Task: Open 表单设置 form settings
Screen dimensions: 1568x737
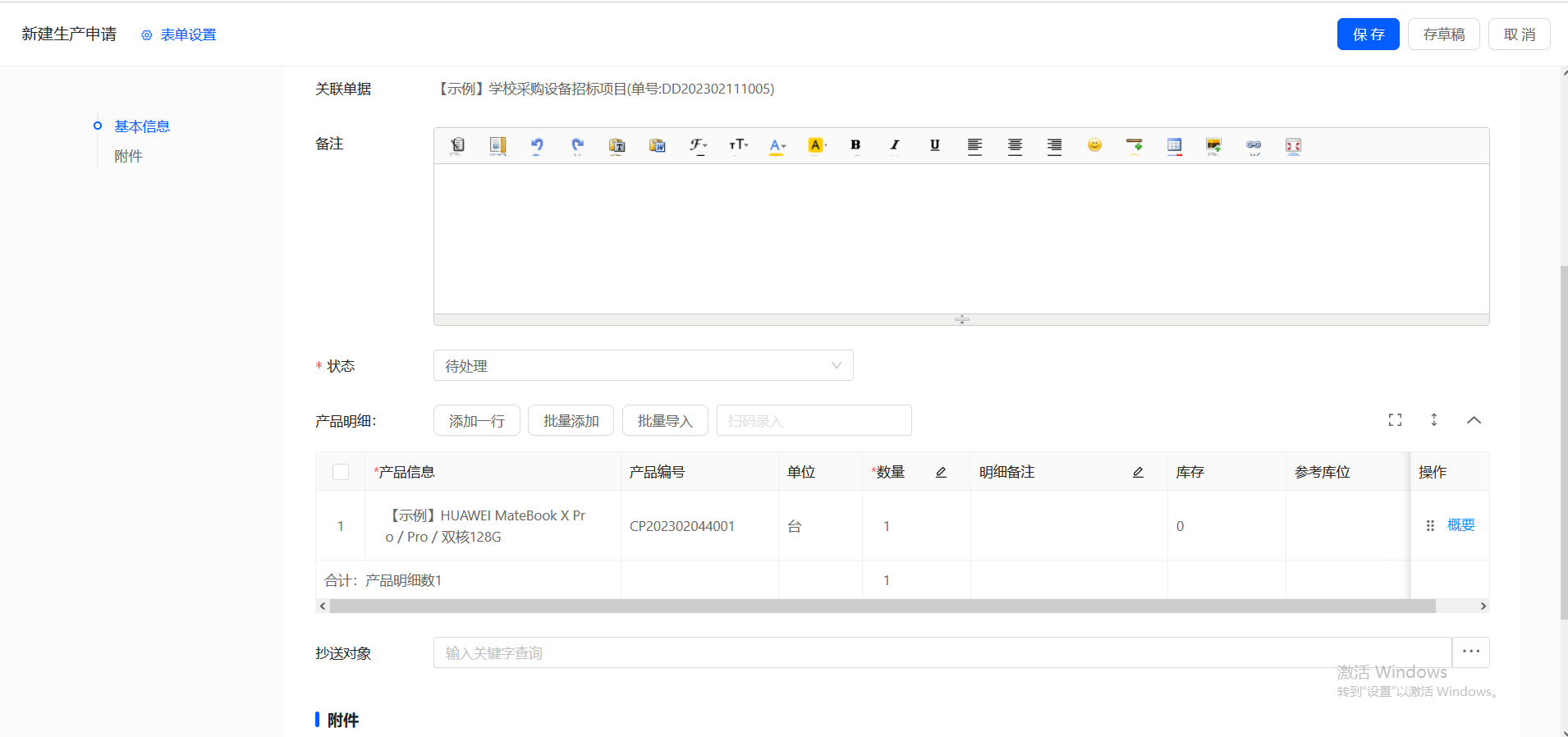Action: tap(179, 34)
